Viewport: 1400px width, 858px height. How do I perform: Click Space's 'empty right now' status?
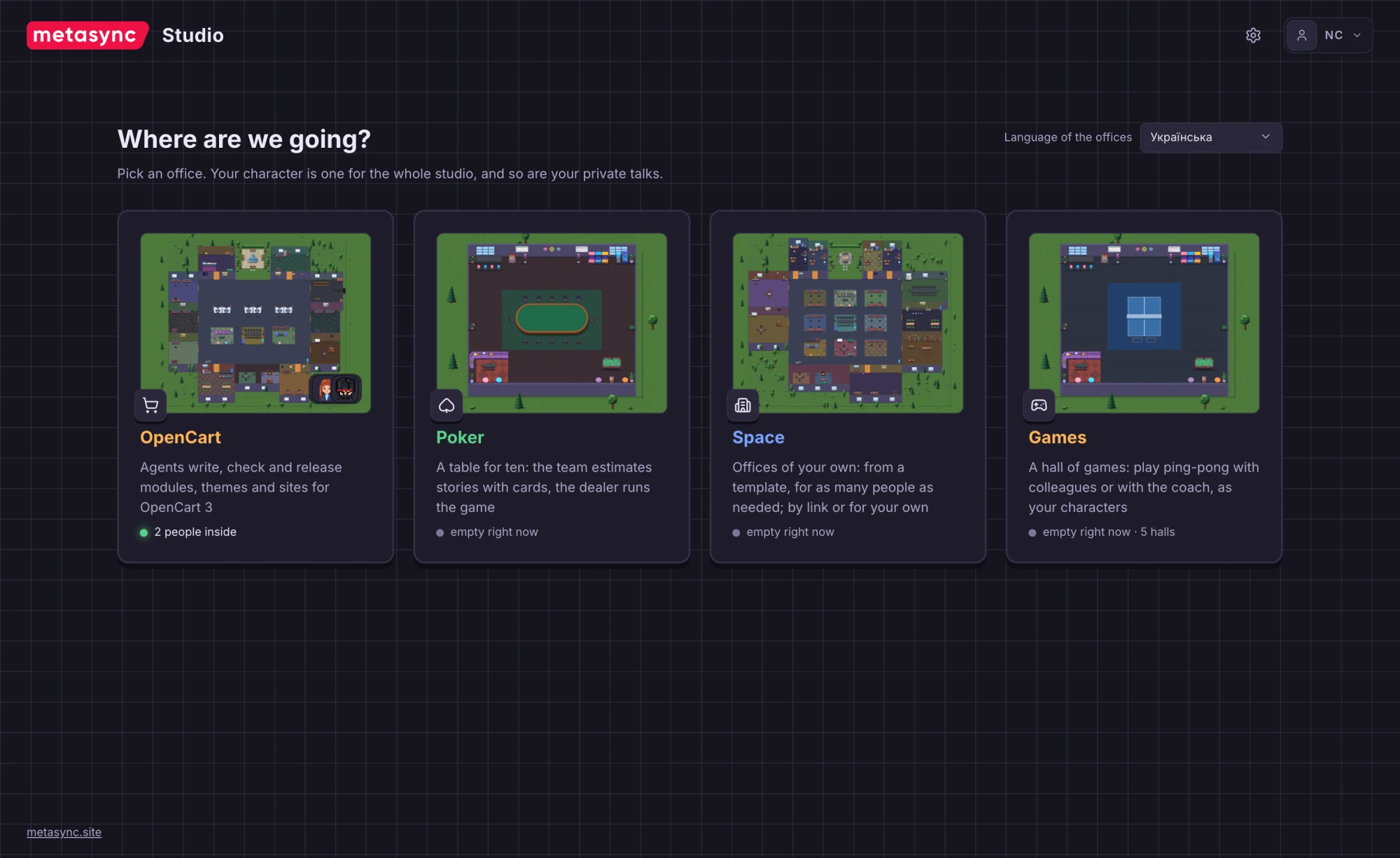(790, 532)
